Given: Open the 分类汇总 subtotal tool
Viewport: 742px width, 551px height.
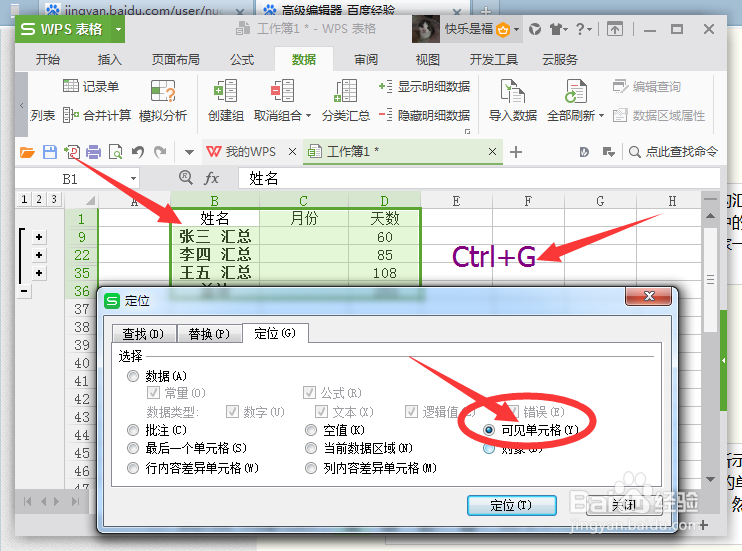Looking at the screenshot, I should [345, 100].
